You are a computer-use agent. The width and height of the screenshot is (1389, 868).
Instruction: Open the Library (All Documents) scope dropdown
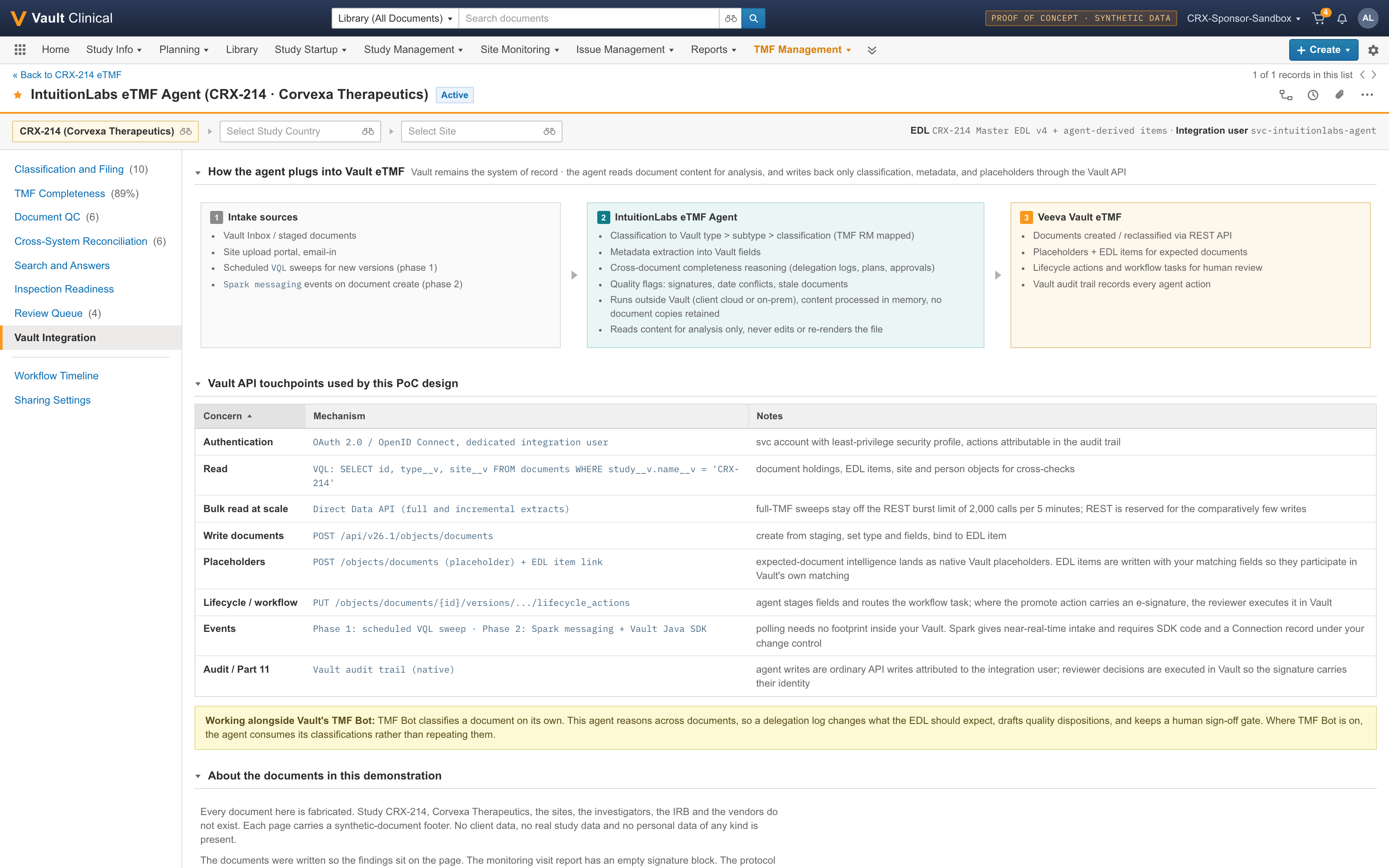(395, 18)
